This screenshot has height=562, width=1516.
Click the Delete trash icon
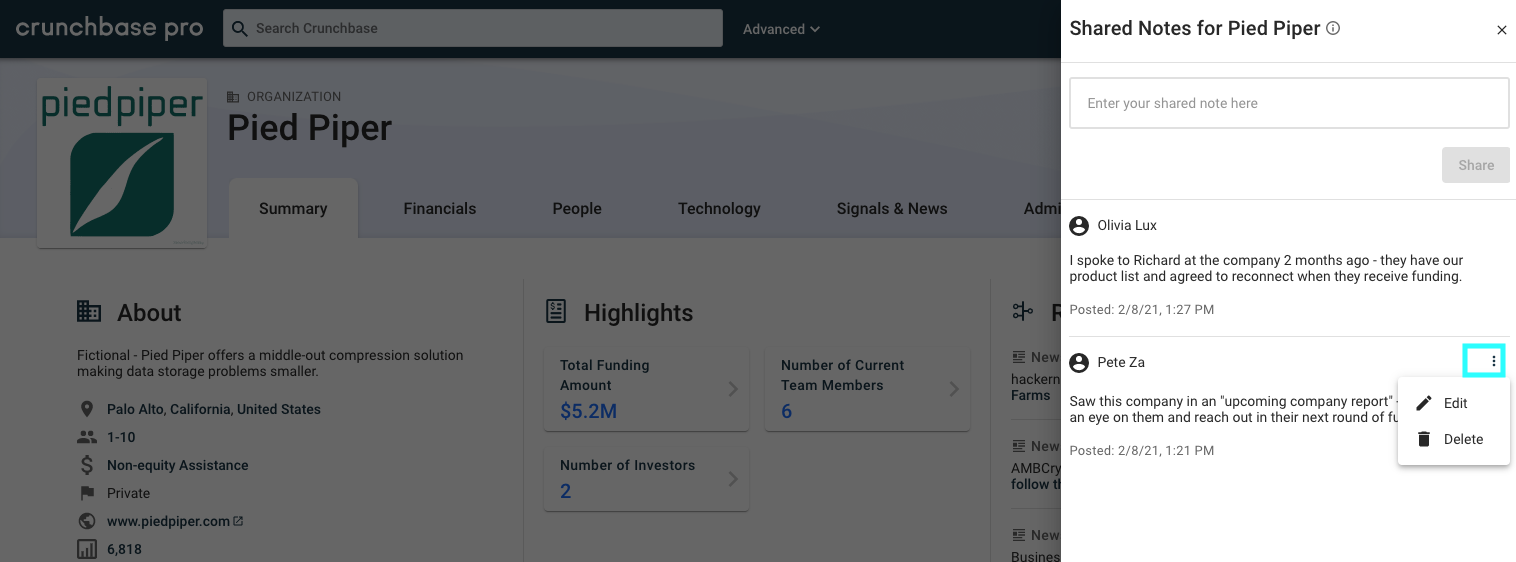(1424, 439)
